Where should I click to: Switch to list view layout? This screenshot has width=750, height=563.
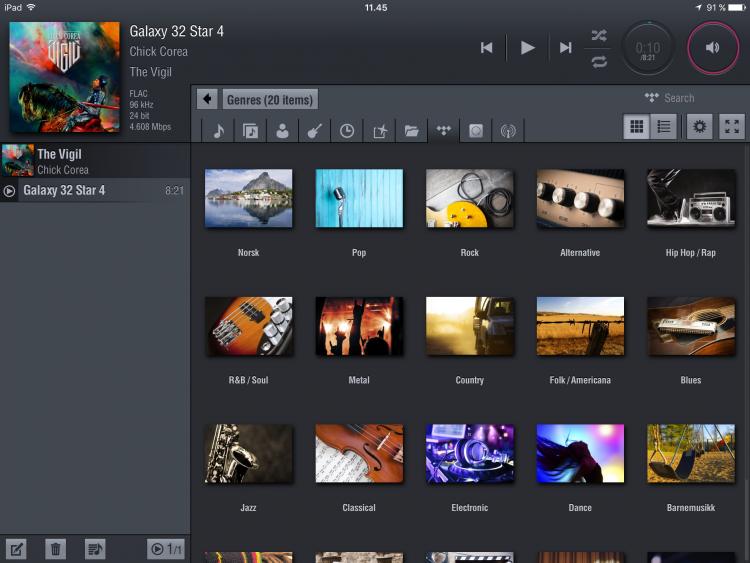click(x=663, y=127)
